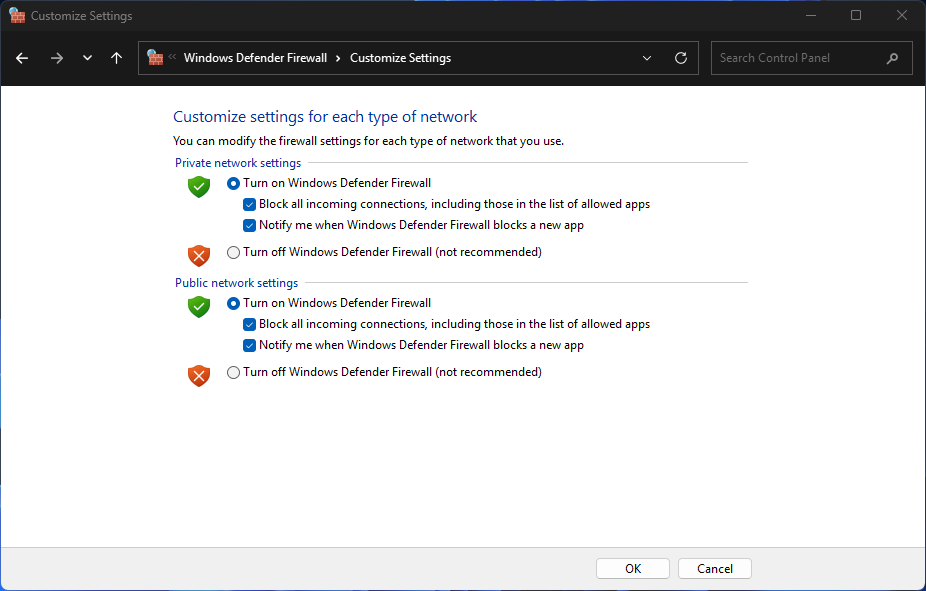Click the back navigation arrow
This screenshot has height=591, width=926.
tap(22, 58)
